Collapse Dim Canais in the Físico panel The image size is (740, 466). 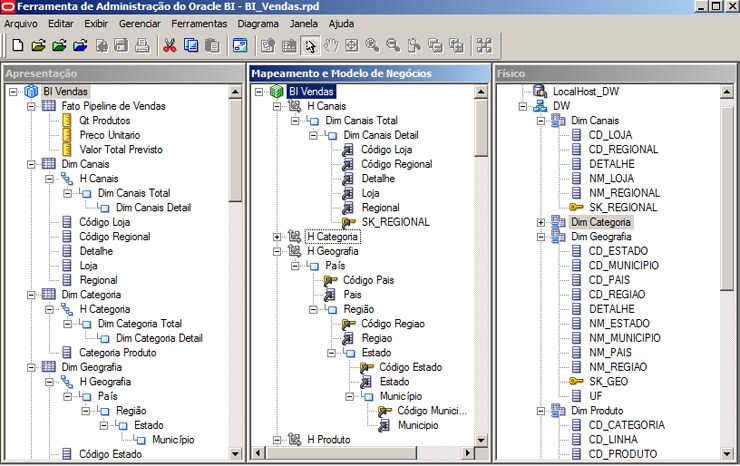click(541, 121)
